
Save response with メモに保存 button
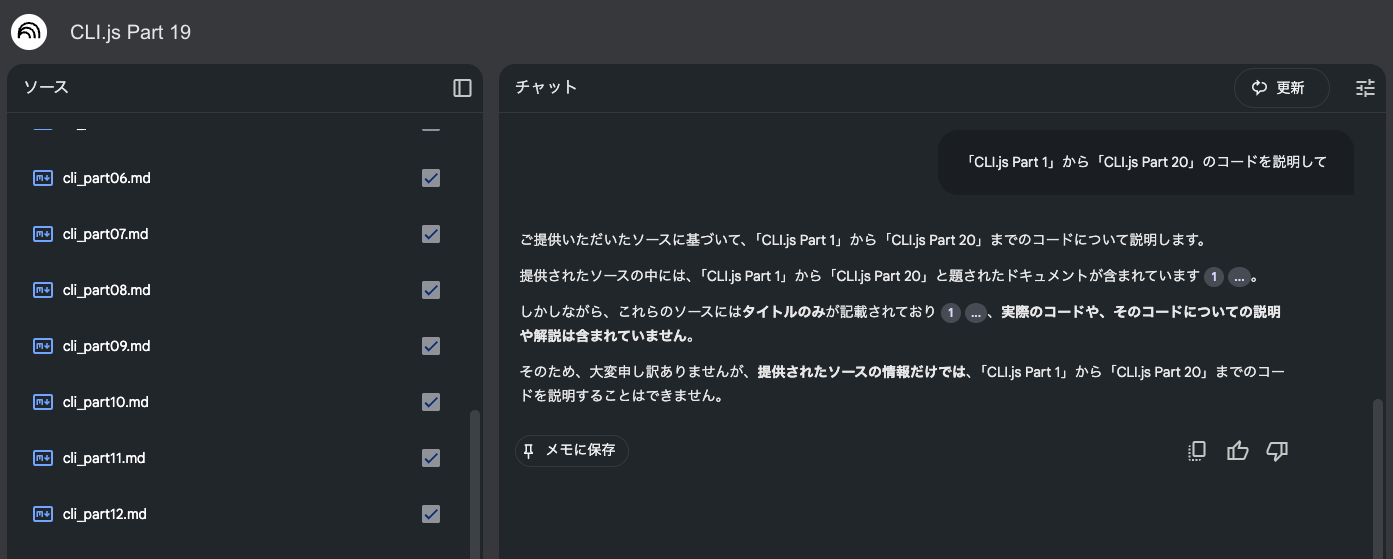click(x=572, y=451)
